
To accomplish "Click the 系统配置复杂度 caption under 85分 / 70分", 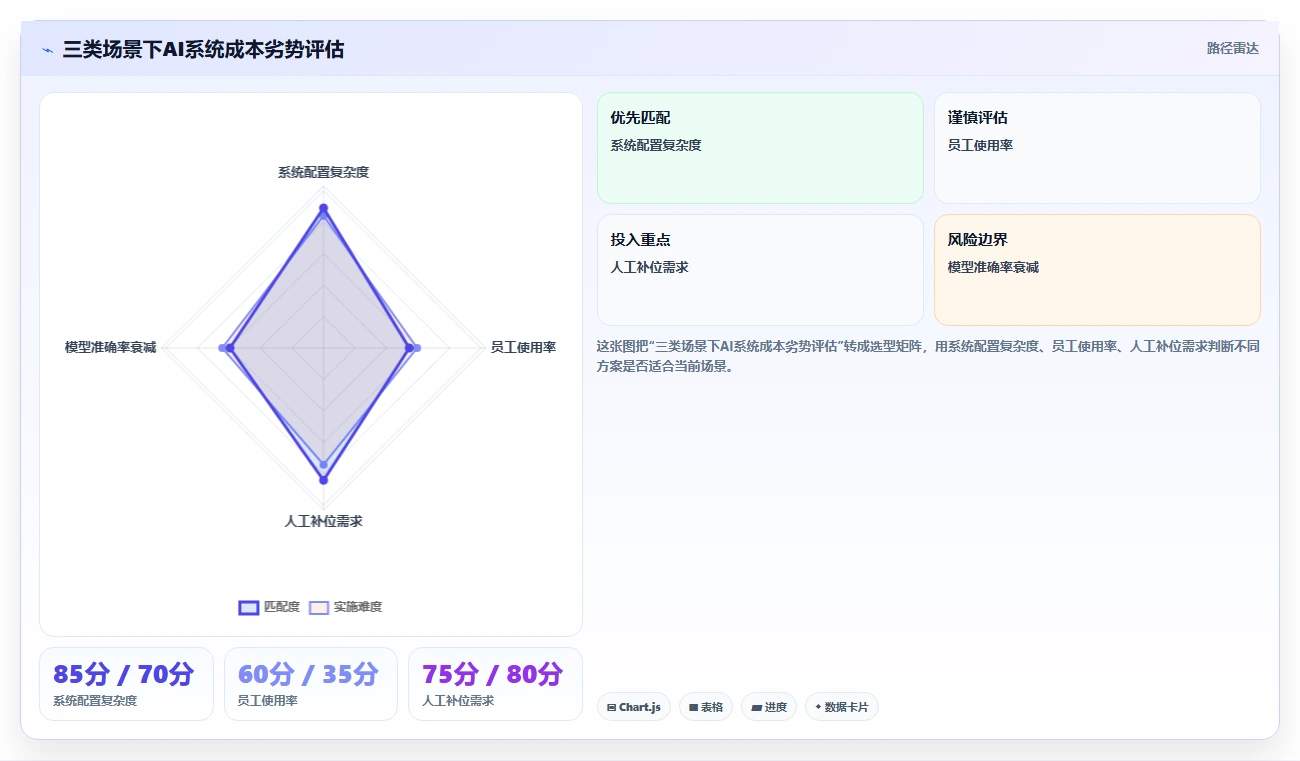I will click(x=95, y=701).
